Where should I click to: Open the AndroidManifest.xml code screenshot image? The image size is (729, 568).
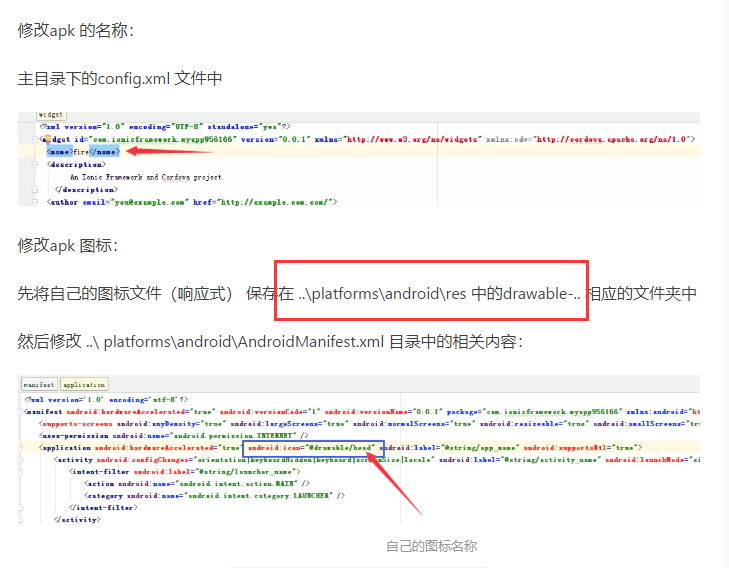[x=358, y=449]
